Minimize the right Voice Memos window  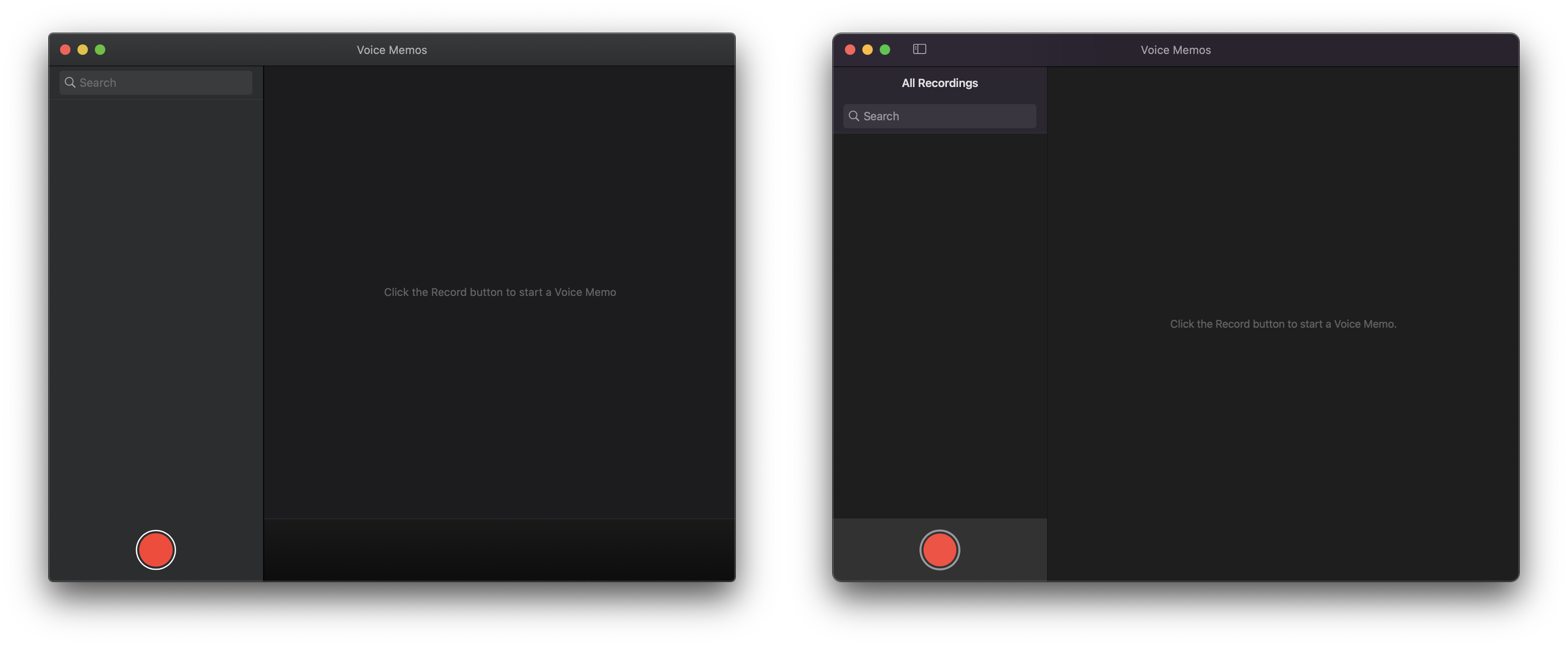coord(868,49)
